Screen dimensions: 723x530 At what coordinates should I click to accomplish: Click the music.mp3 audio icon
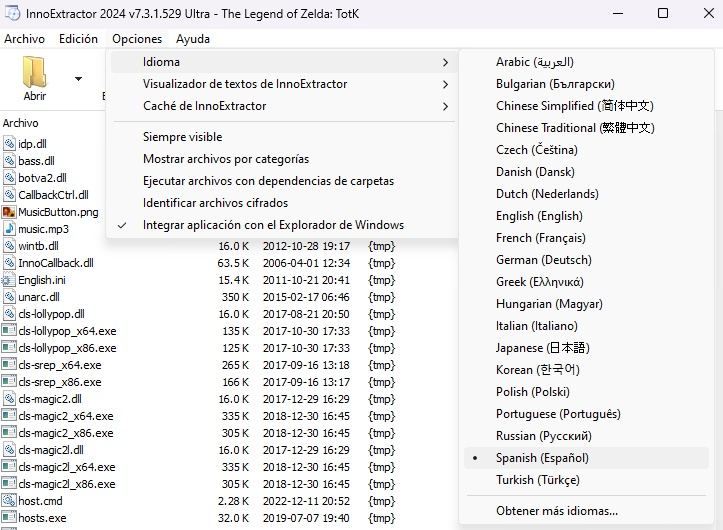click(9, 229)
